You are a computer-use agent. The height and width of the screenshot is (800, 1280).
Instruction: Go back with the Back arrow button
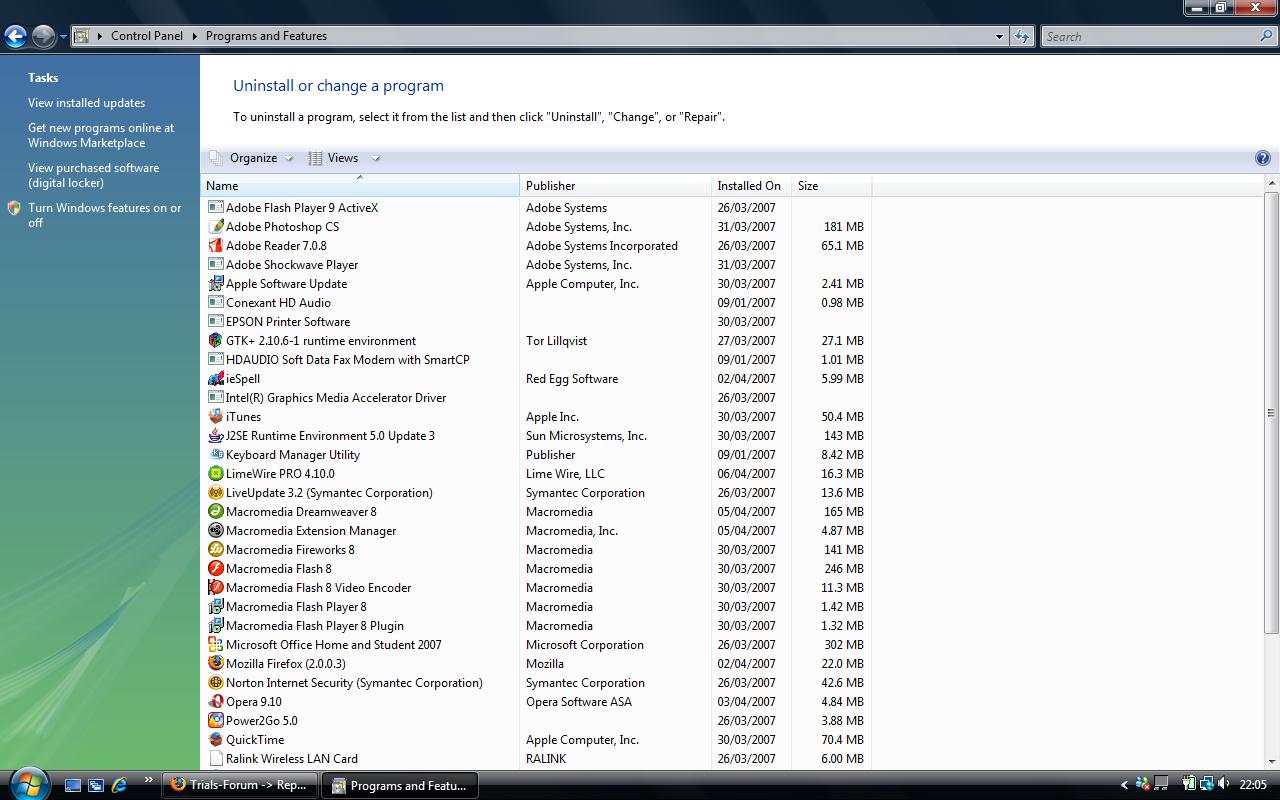coord(15,37)
